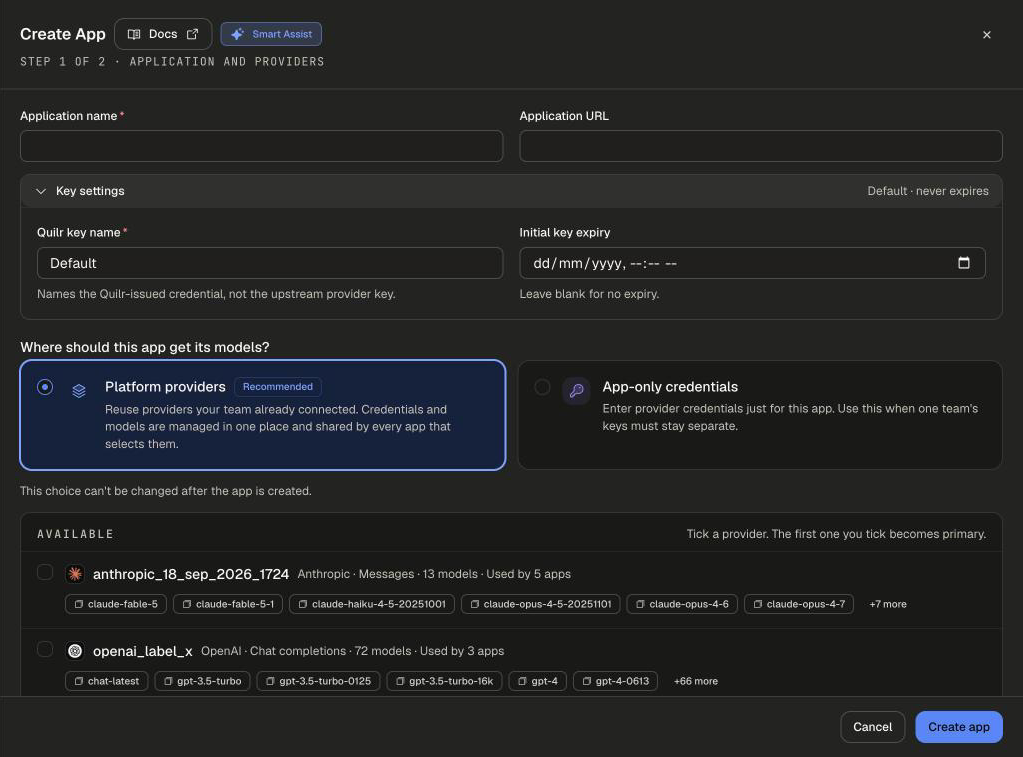Click the Create app button
Screen dimensions: 1023x757
(x=958, y=727)
